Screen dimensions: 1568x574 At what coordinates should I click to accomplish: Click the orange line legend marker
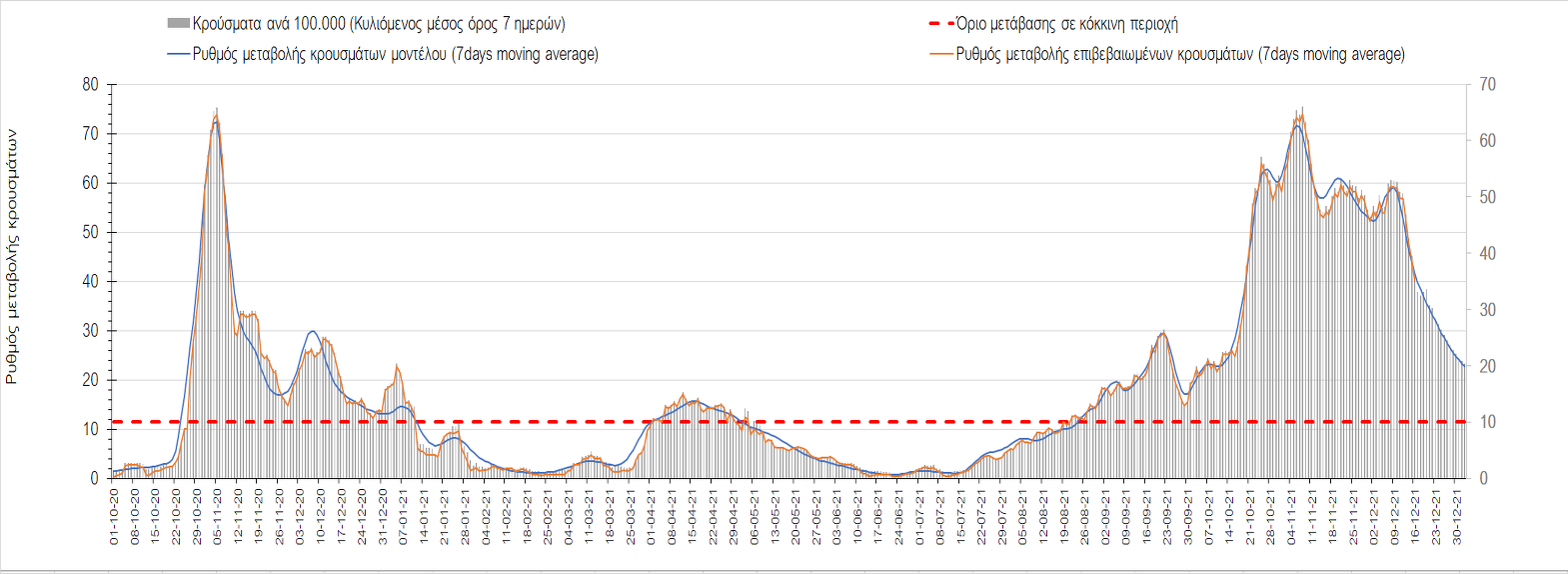pyautogui.click(x=941, y=54)
